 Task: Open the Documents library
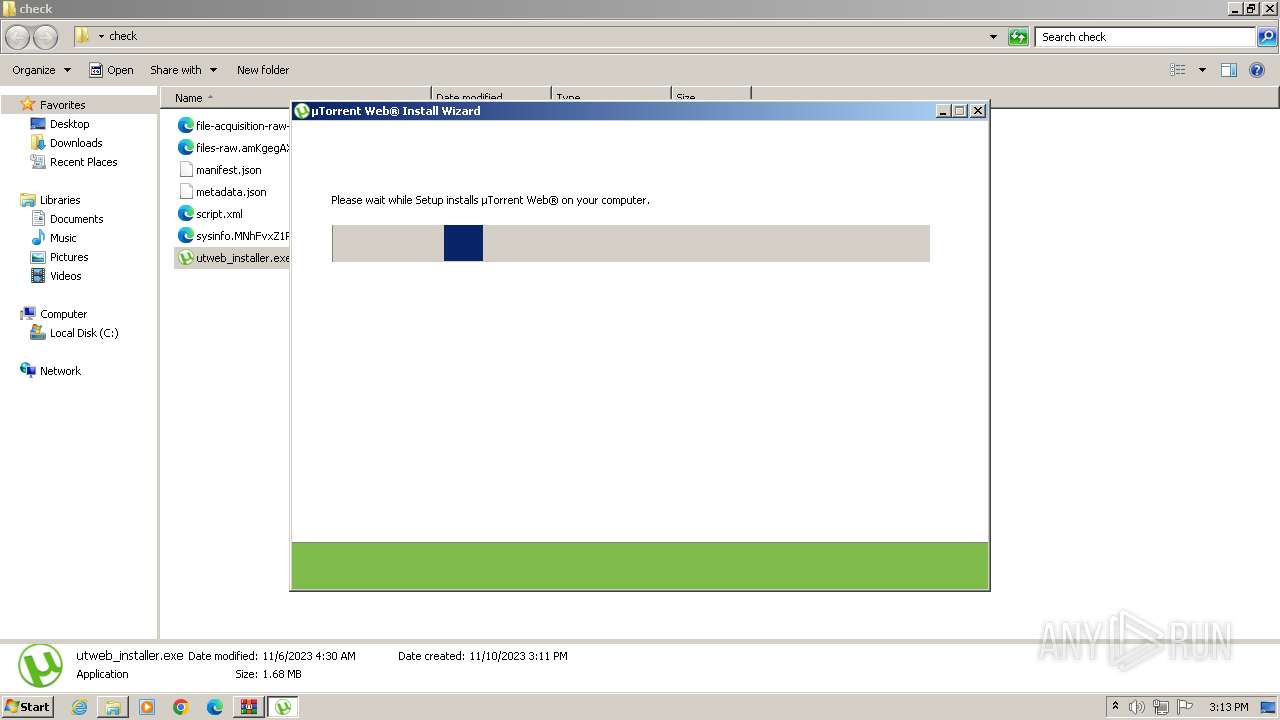76,219
